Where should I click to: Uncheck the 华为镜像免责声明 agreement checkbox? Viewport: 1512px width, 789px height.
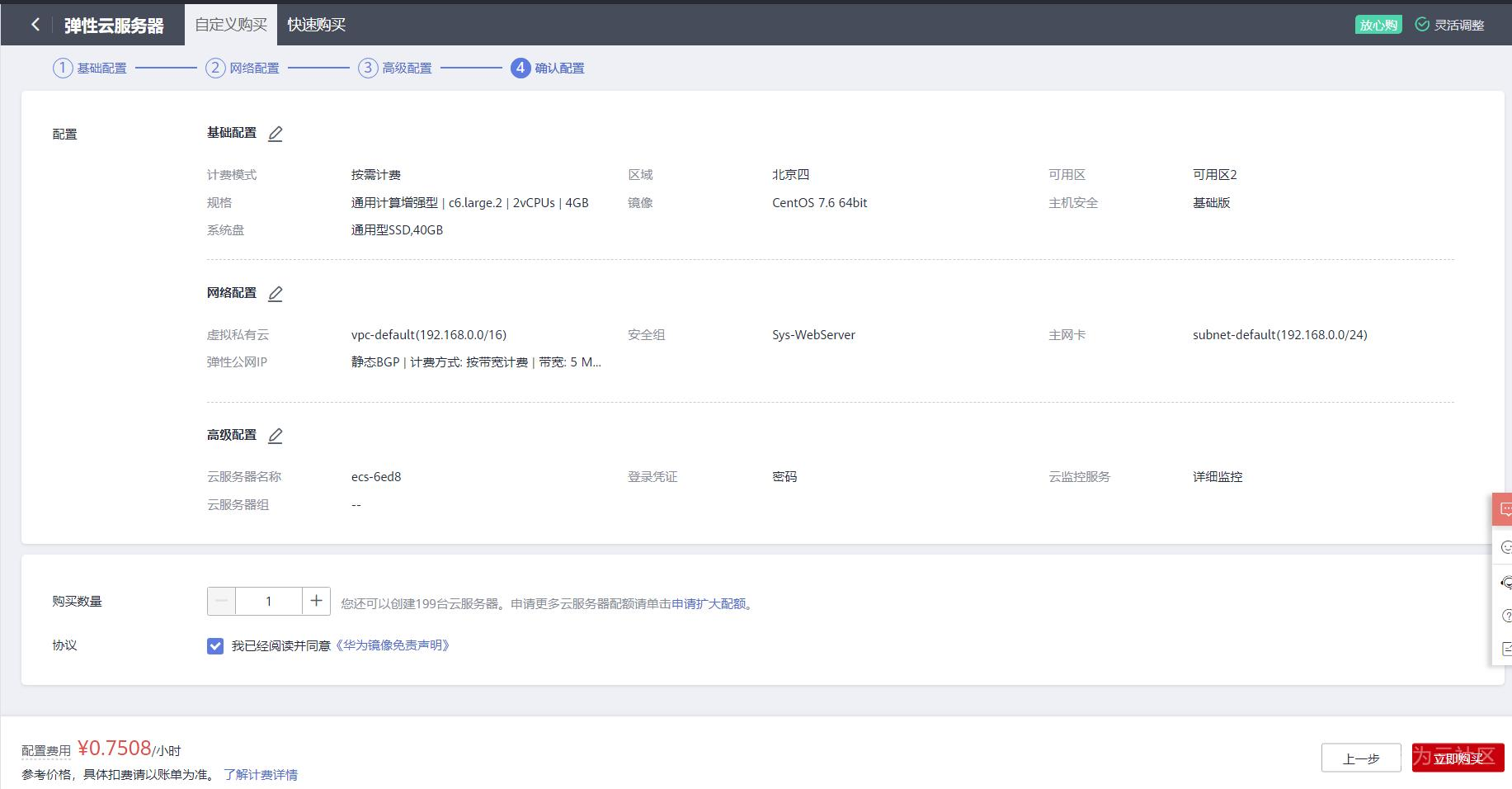pyautogui.click(x=215, y=646)
